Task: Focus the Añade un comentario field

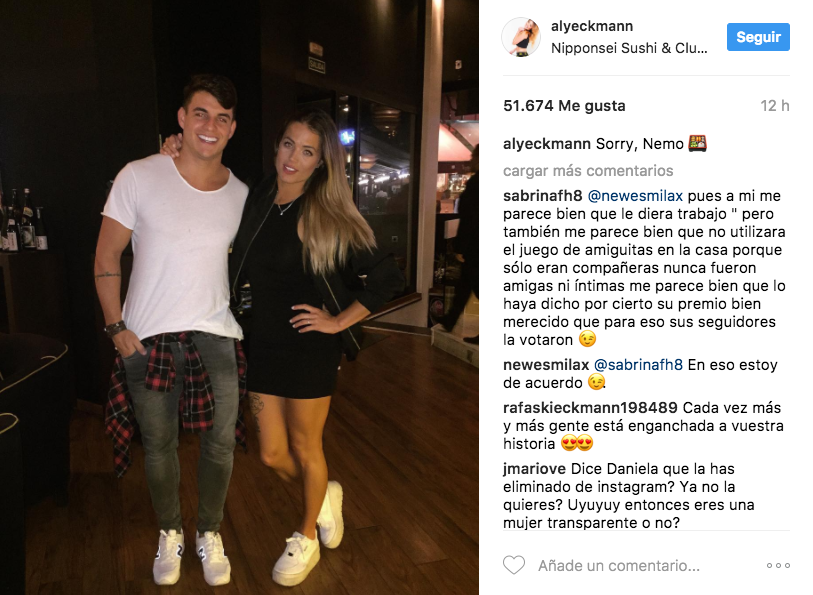Action: 619,565
